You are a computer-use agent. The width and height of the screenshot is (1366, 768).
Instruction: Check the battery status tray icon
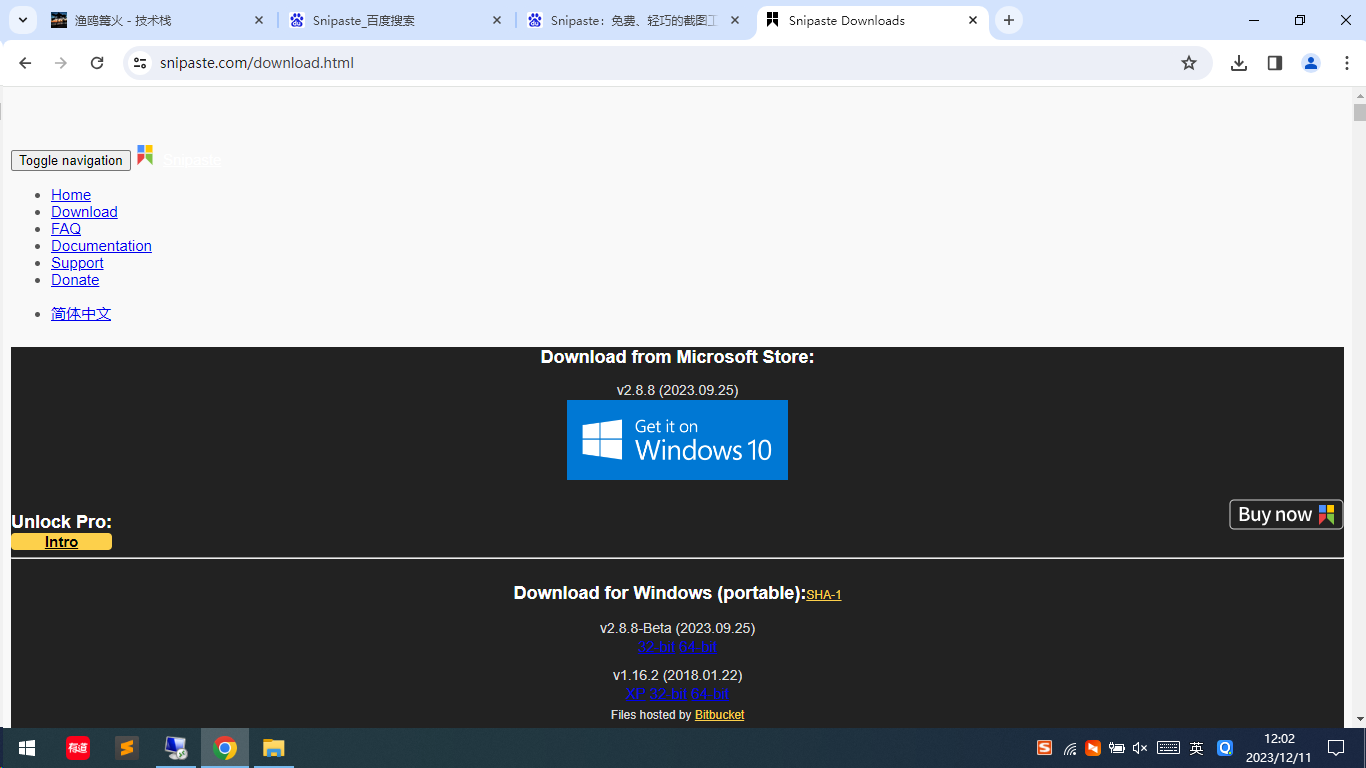1117,748
